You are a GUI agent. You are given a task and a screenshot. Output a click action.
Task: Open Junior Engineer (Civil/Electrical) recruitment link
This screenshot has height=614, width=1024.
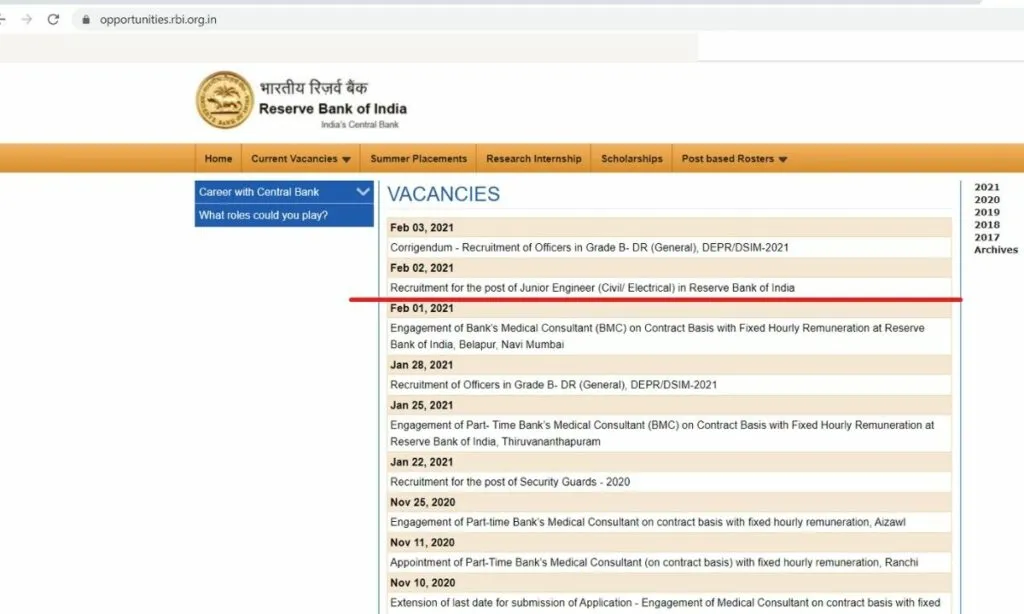click(x=592, y=288)
